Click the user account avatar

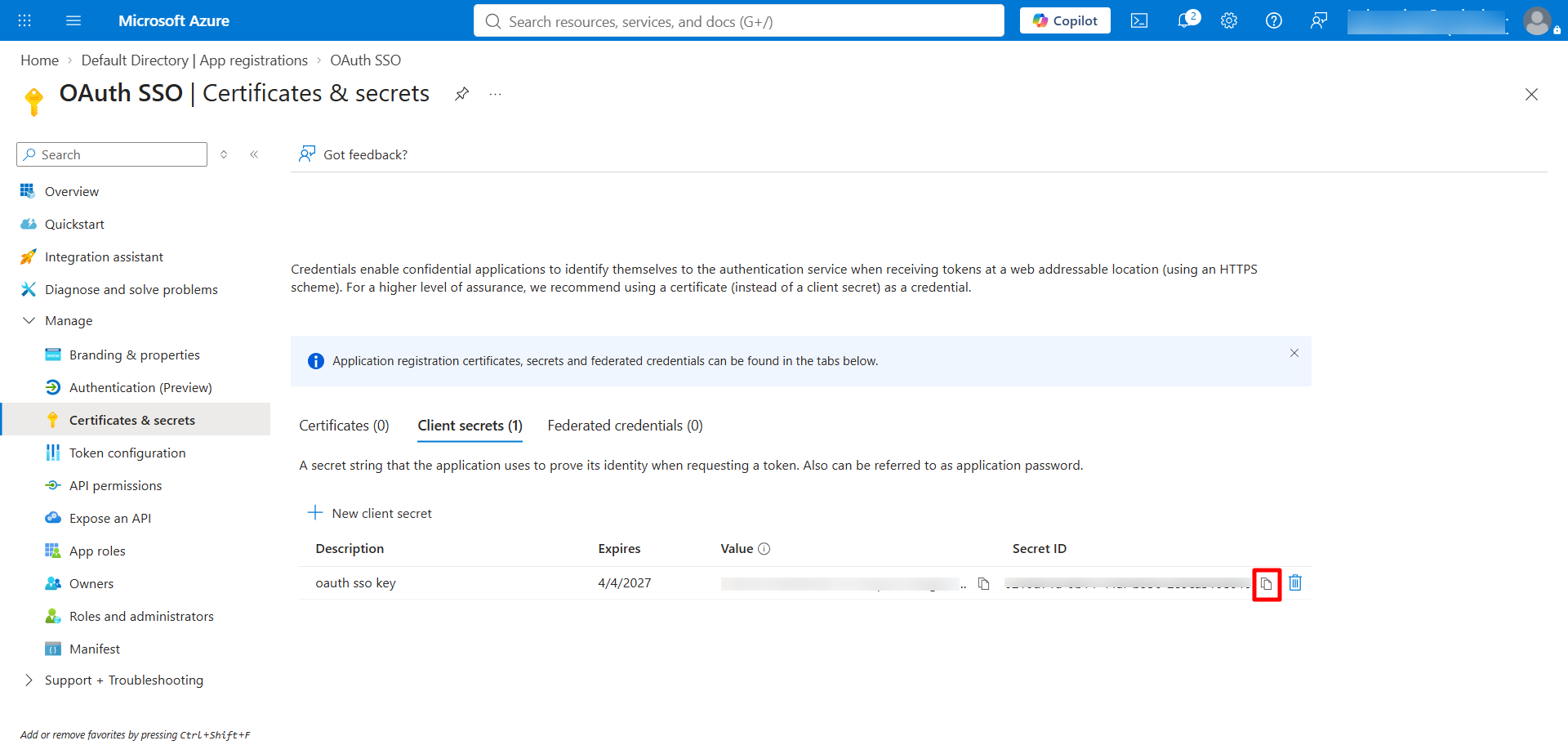point(1538,21)
